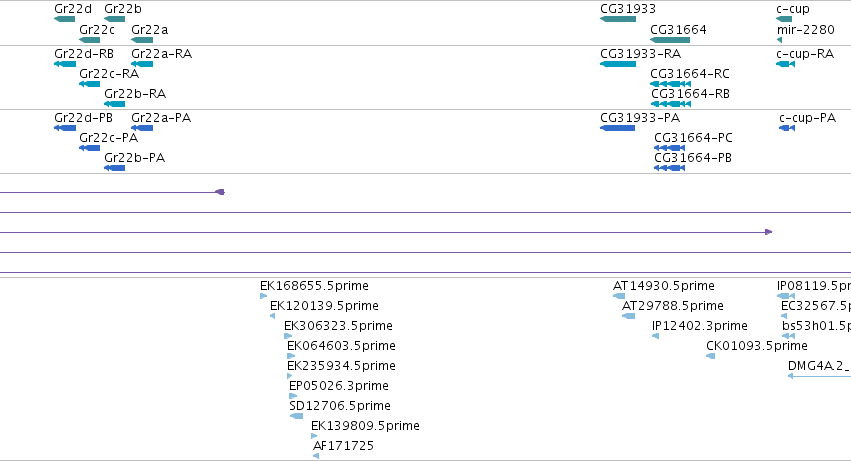Open the EK139809.5prime label

click(365, 426)
